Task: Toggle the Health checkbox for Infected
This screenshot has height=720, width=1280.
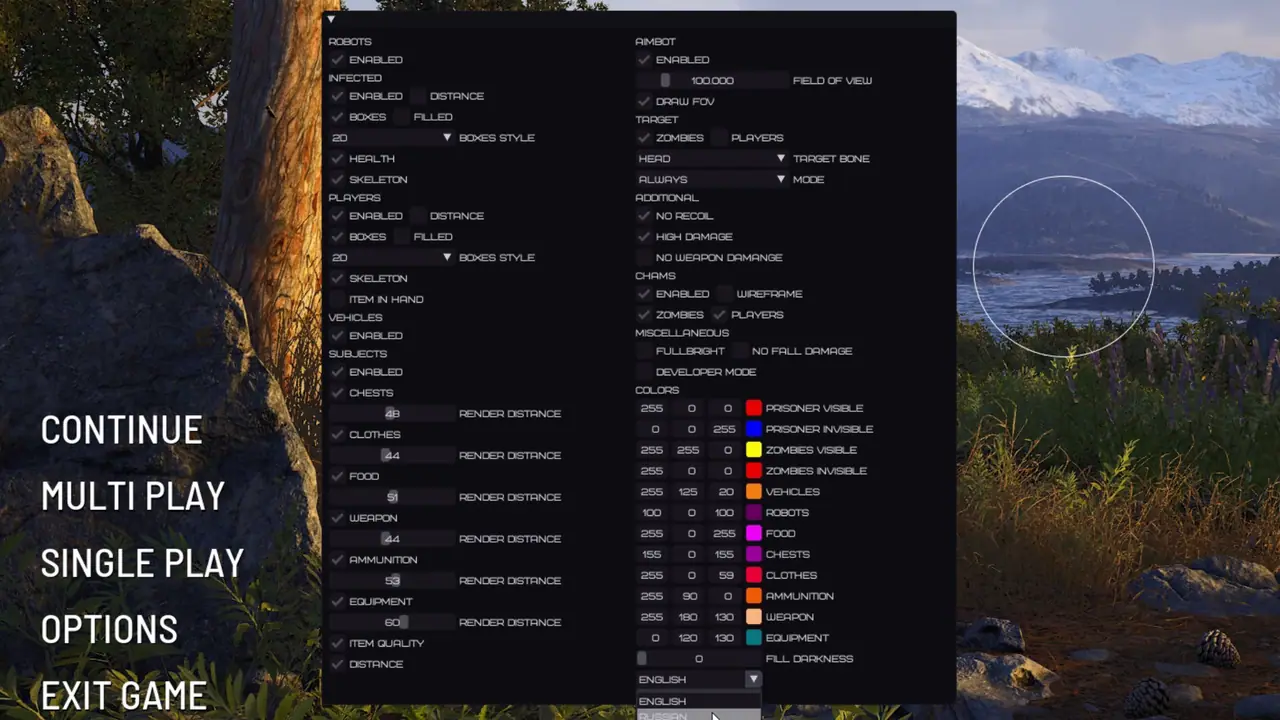Action: click(337, 159)
